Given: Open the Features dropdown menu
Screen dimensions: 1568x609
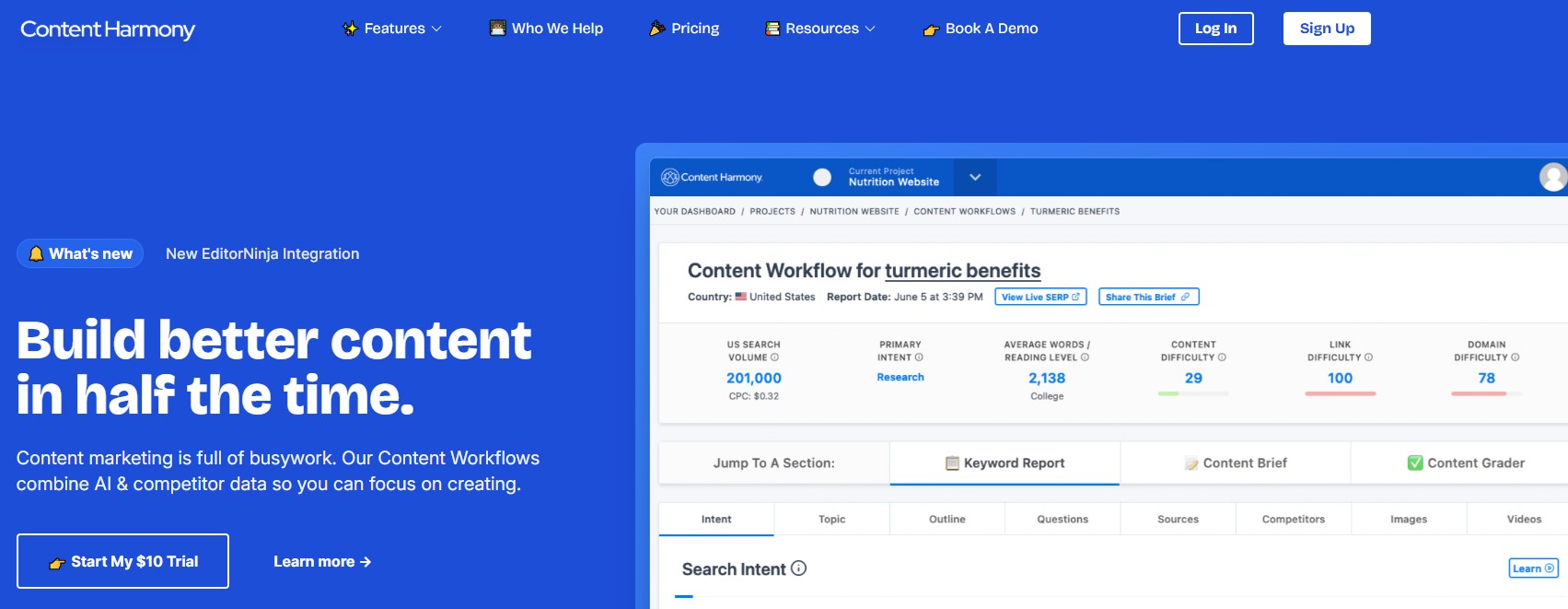Looking at the screenshot, I should [392, 29].
